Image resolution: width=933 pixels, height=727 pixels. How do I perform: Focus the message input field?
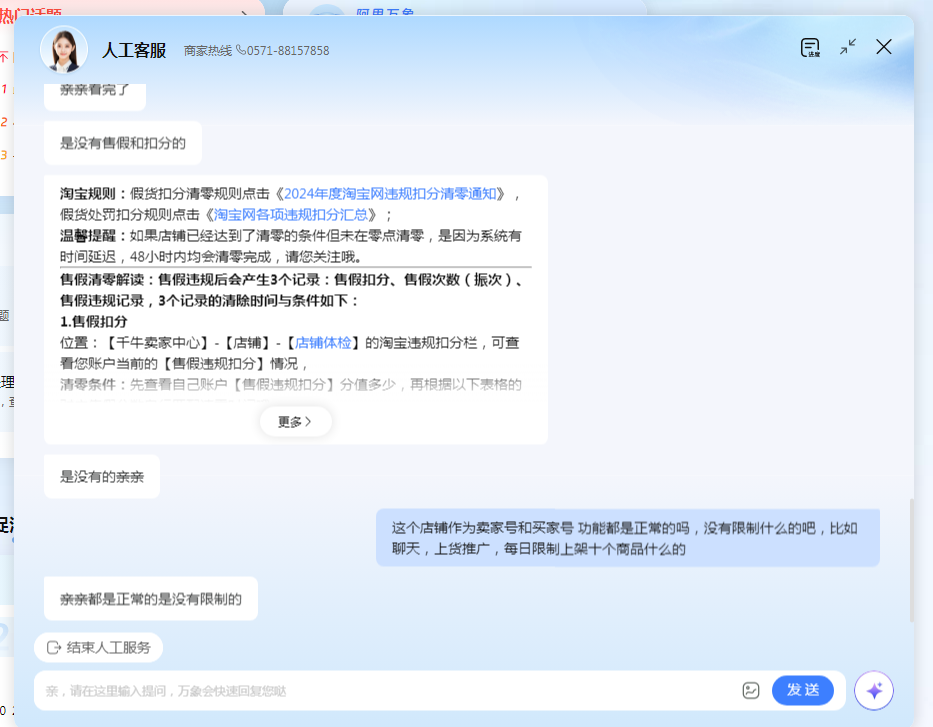[x=387, y=691]
